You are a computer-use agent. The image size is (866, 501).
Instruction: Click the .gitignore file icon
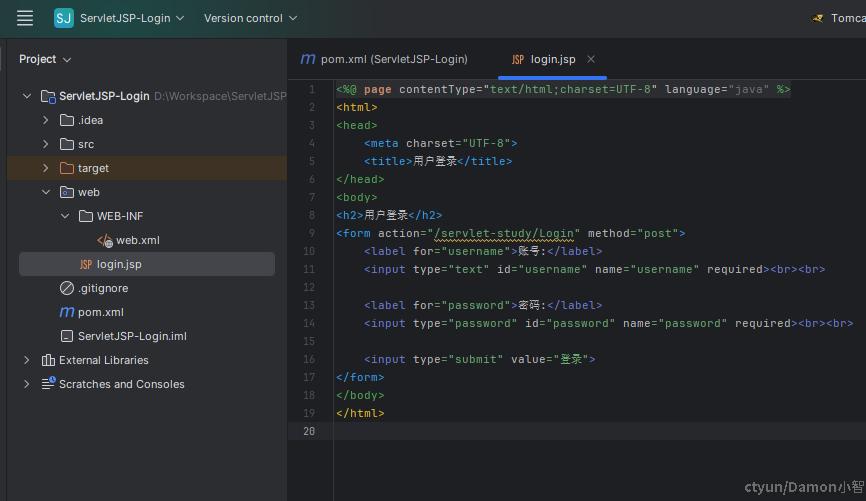tap(67, 288)
